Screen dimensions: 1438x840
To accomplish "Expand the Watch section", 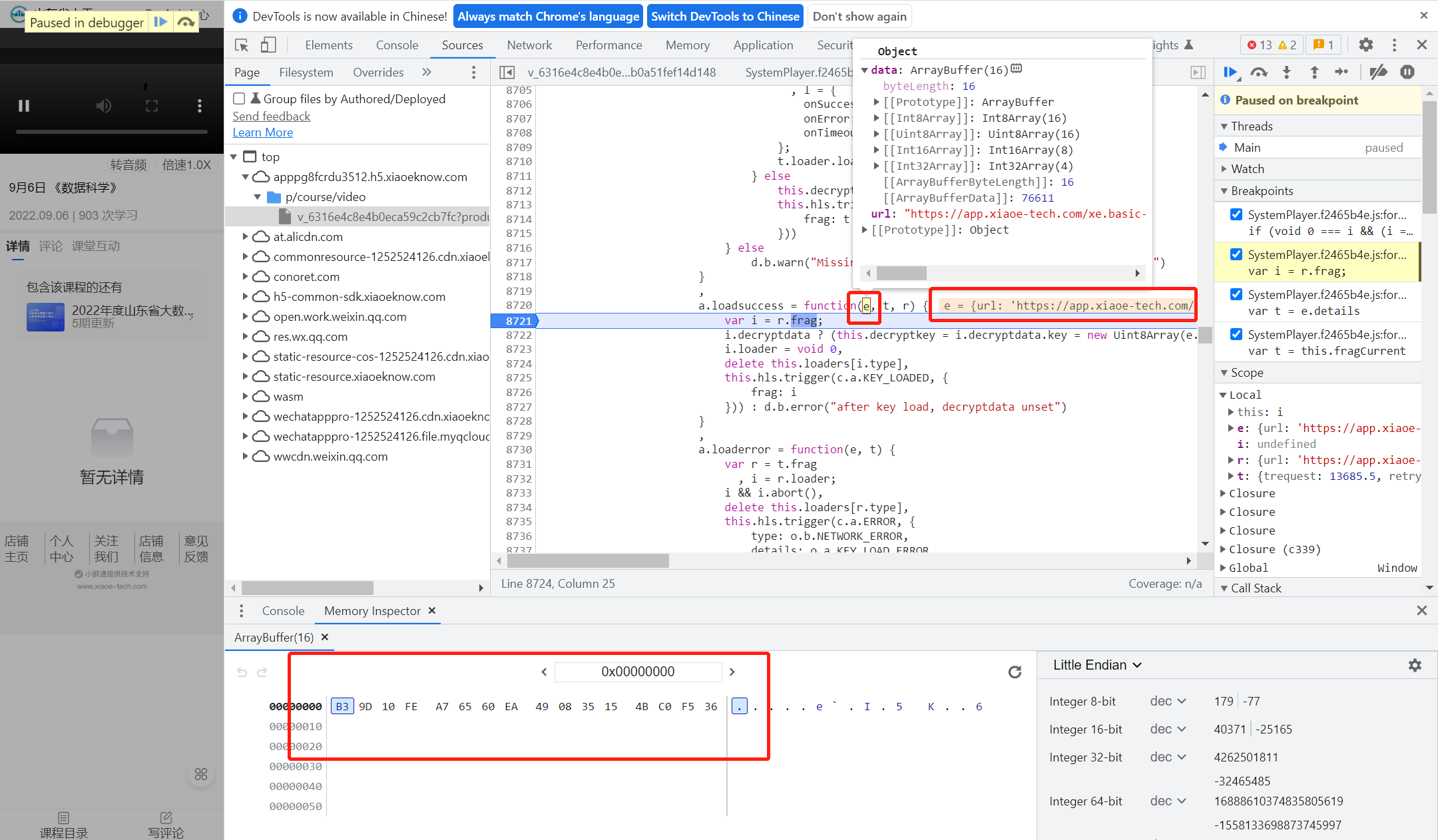I will click(x=1247, y=169).
